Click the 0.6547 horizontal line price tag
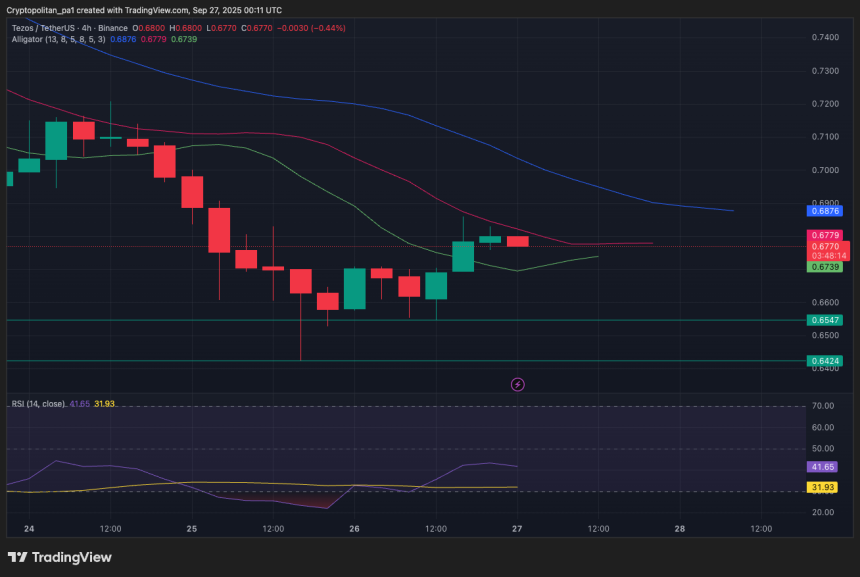Image resolution: width=860 pixels, height=577 pixels. (824, 320)
